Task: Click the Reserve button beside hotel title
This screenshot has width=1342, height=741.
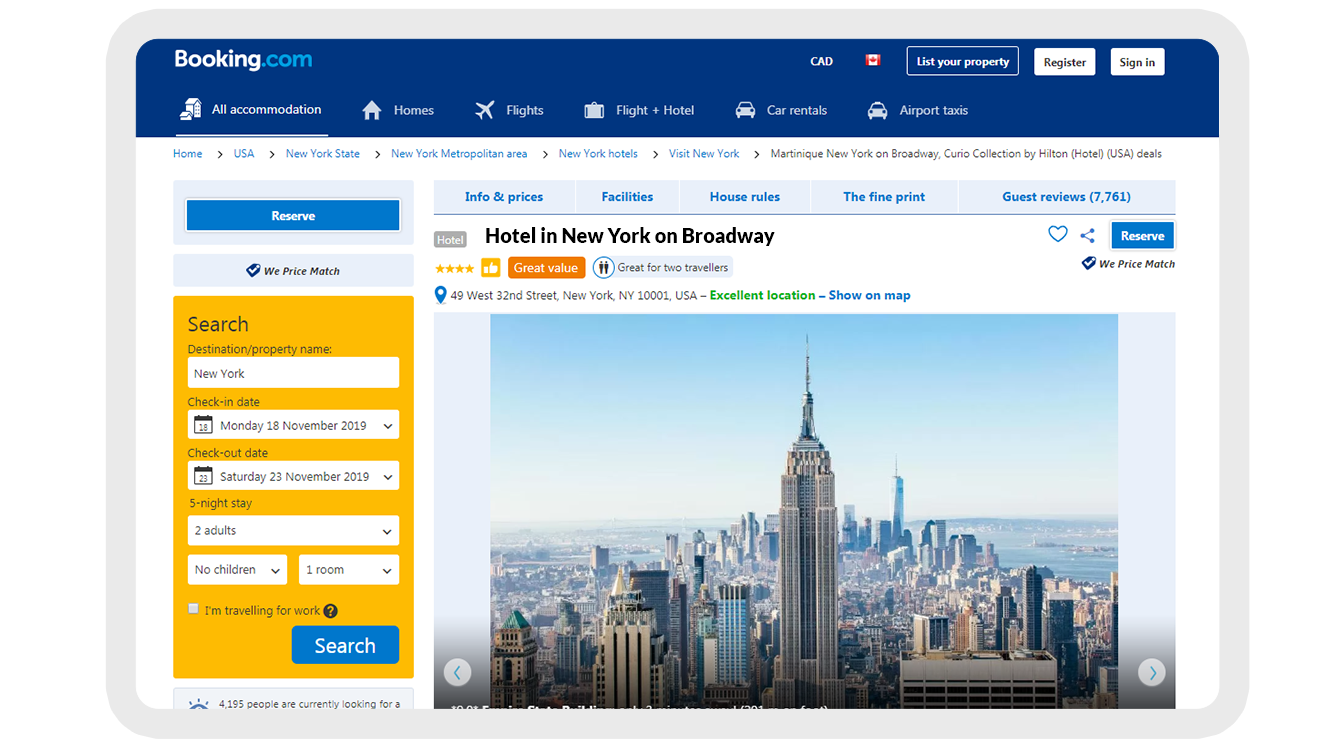Action: (x=1143, y=236)
